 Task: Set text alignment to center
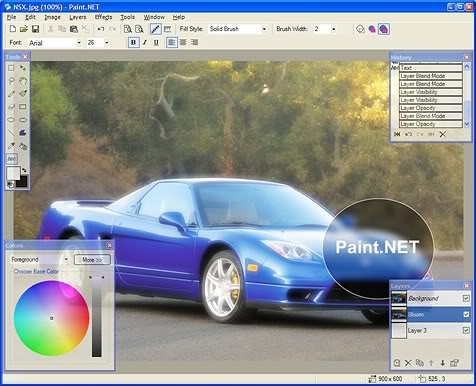pyautogui.click(x=183, y=42)
